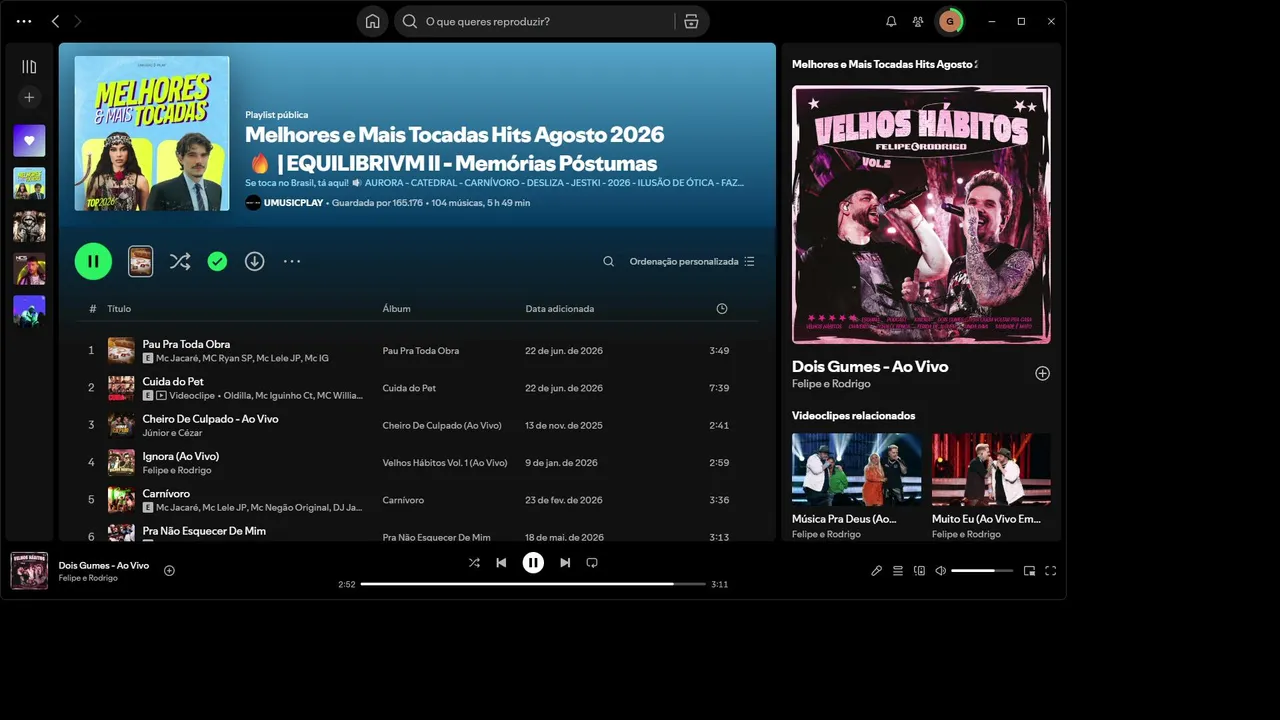Click now-playing cover thumbnail in bottom bar
This screenshot has width=1280, height=720.
point(29,571)
